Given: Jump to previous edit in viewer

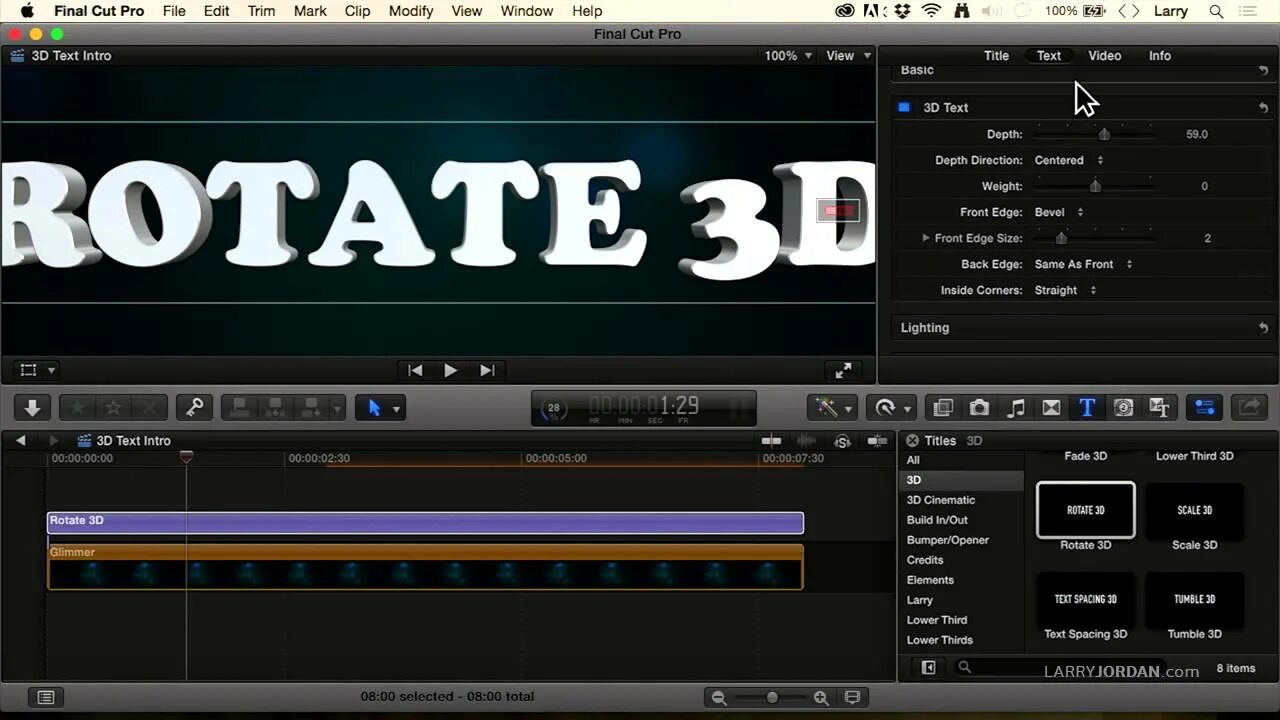Looking at the screenshot, I should (x=415, y=370).
